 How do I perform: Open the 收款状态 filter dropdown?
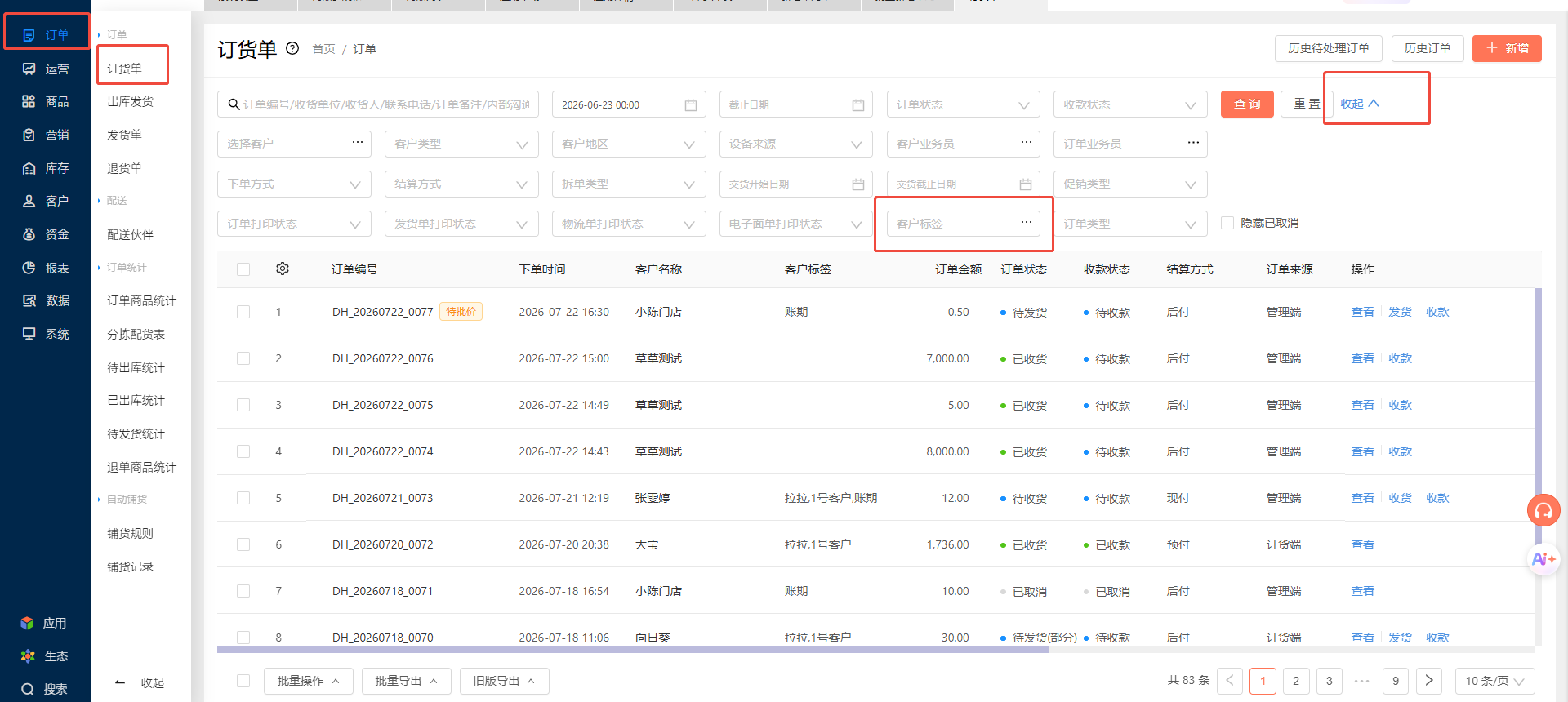tap(1130, 104)
